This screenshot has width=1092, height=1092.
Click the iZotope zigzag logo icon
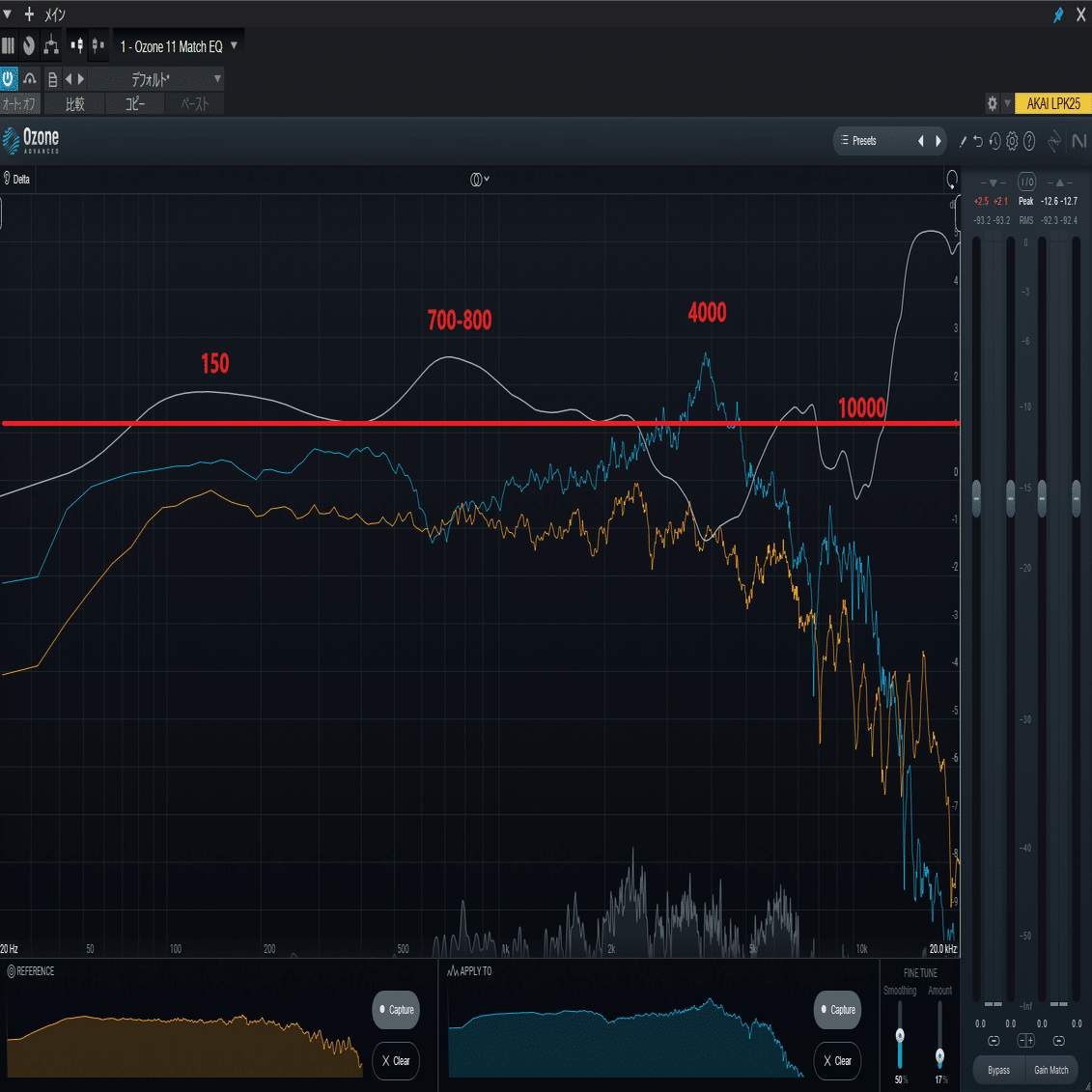(x=1055, y=141)
